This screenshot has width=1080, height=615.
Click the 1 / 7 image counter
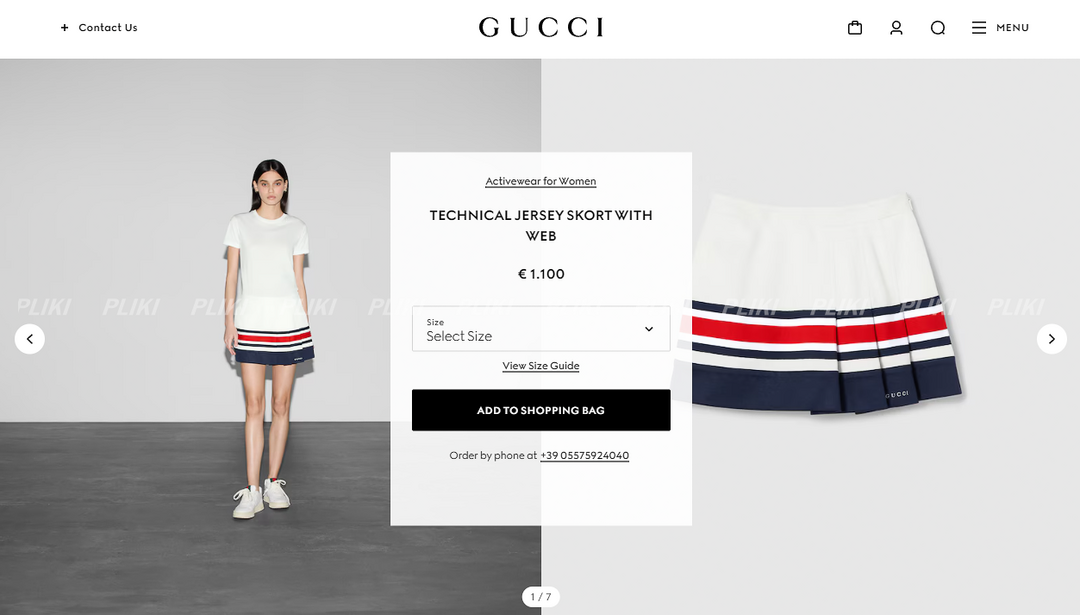click(x=541, y=596)
